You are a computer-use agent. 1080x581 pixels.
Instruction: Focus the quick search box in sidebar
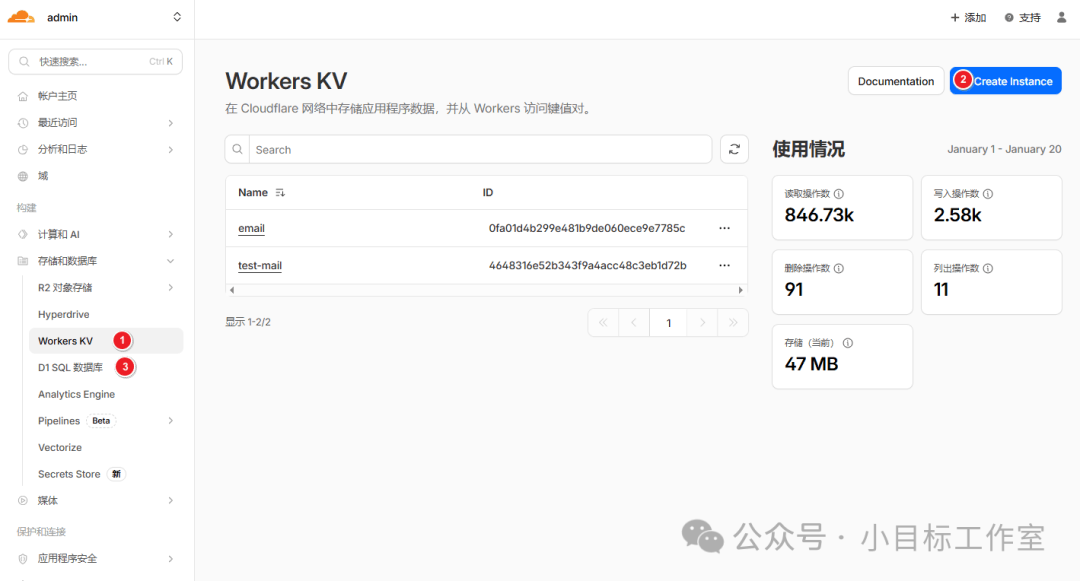[x=95, y=61]
